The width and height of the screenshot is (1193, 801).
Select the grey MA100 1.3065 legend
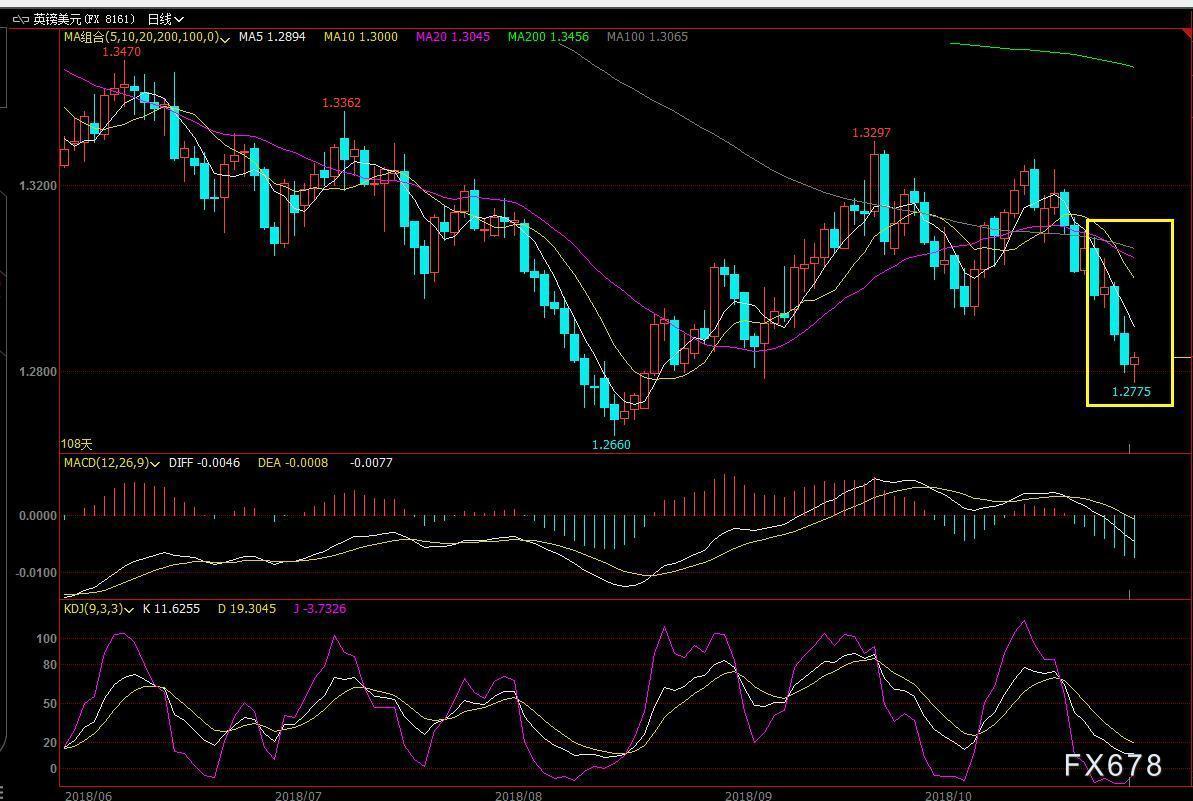647,37
